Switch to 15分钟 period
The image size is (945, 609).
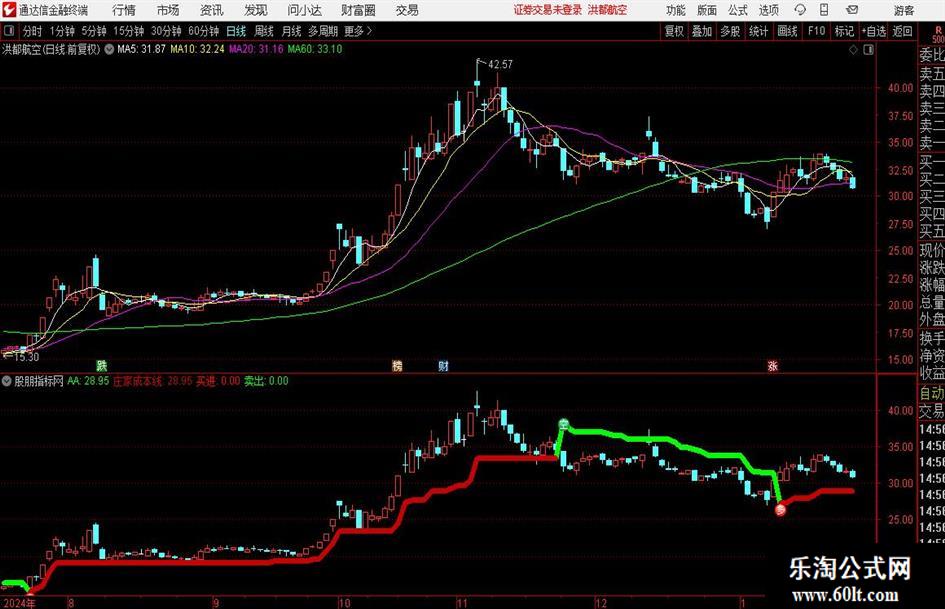tap(129, 31)
